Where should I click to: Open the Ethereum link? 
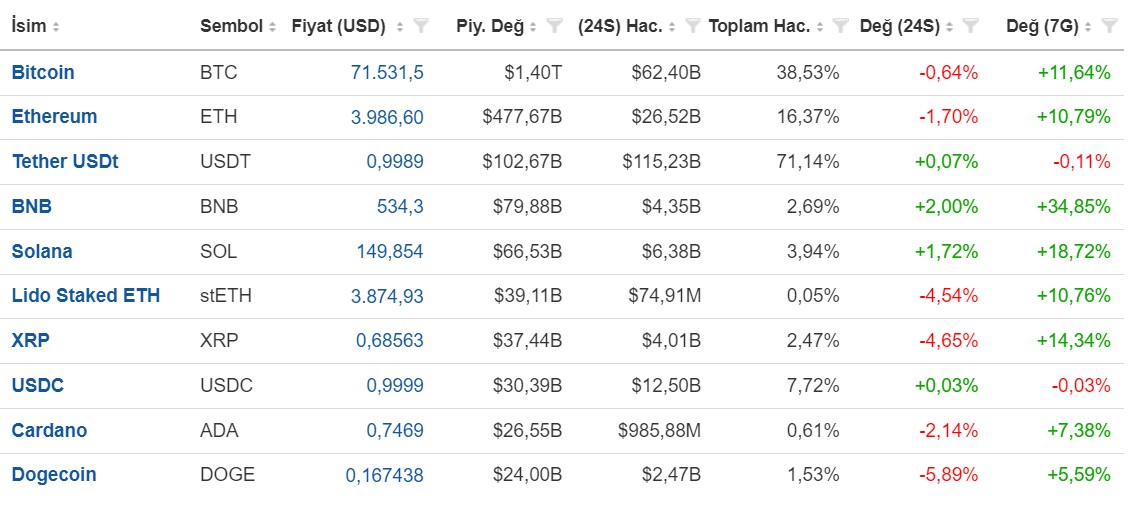54,117
